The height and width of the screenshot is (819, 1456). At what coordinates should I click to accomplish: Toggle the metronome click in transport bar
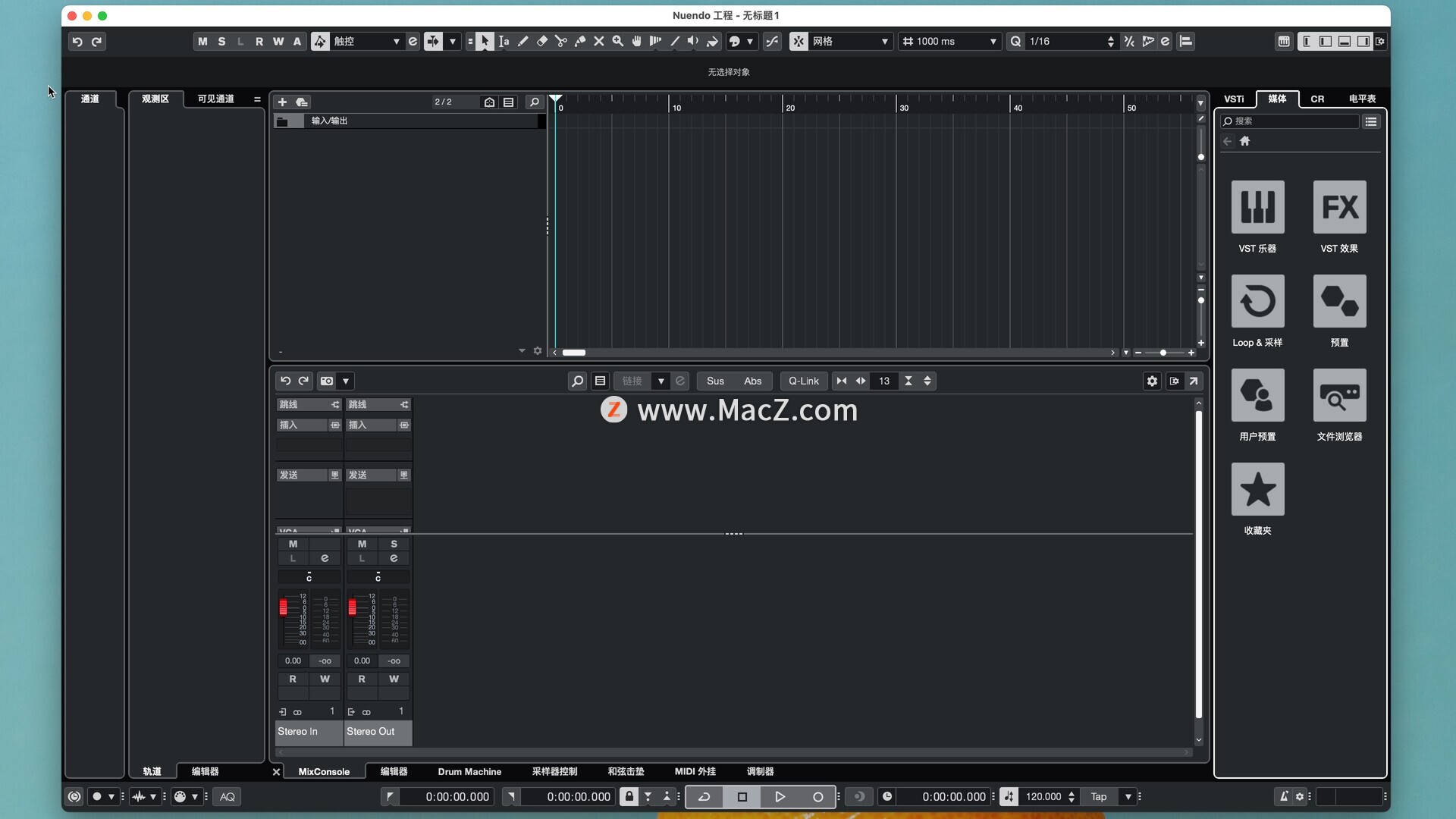coord(1283,797)
